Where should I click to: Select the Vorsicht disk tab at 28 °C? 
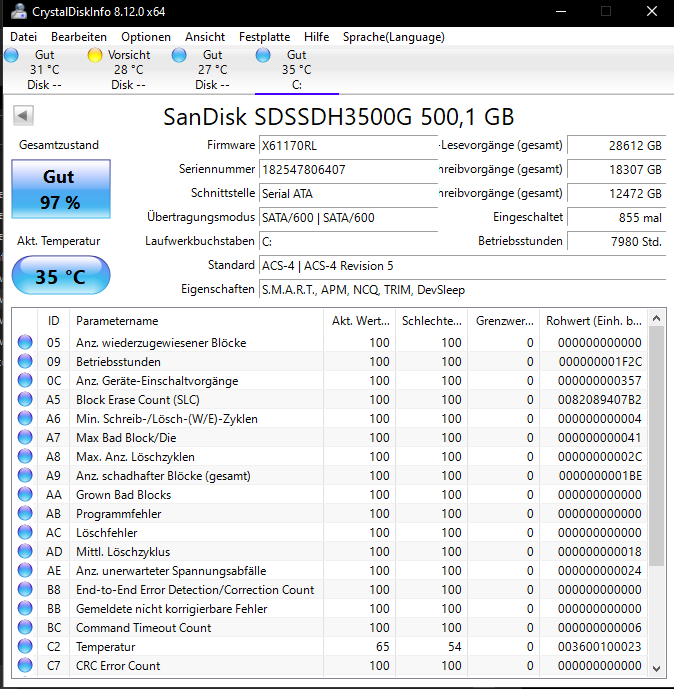[128, 70]
